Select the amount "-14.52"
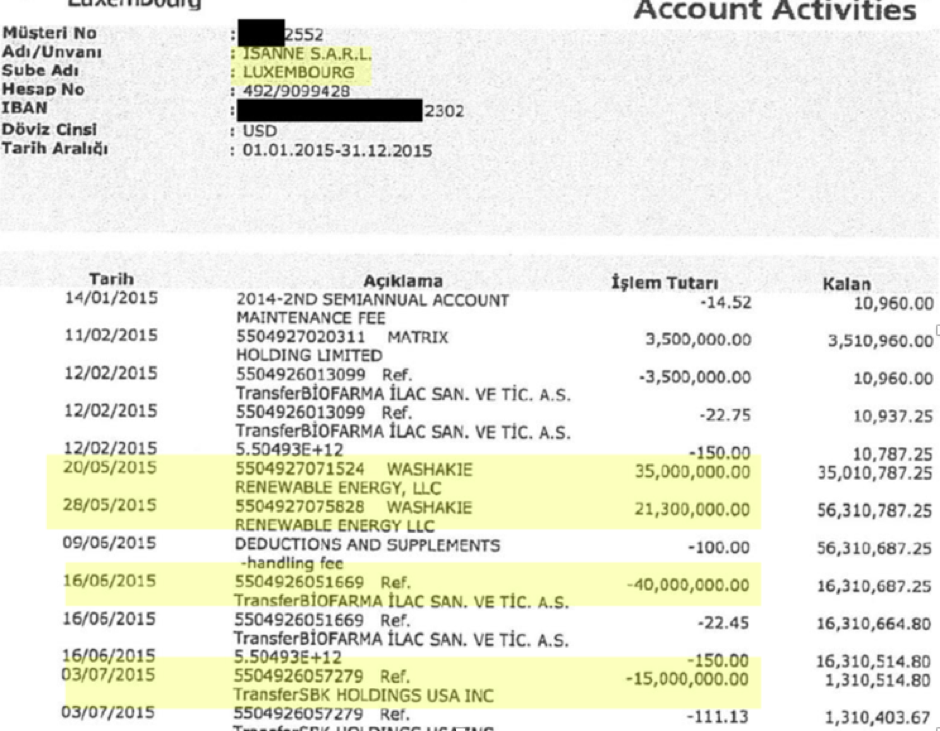The width and height of the screenshot is (940, 731). 725,302
